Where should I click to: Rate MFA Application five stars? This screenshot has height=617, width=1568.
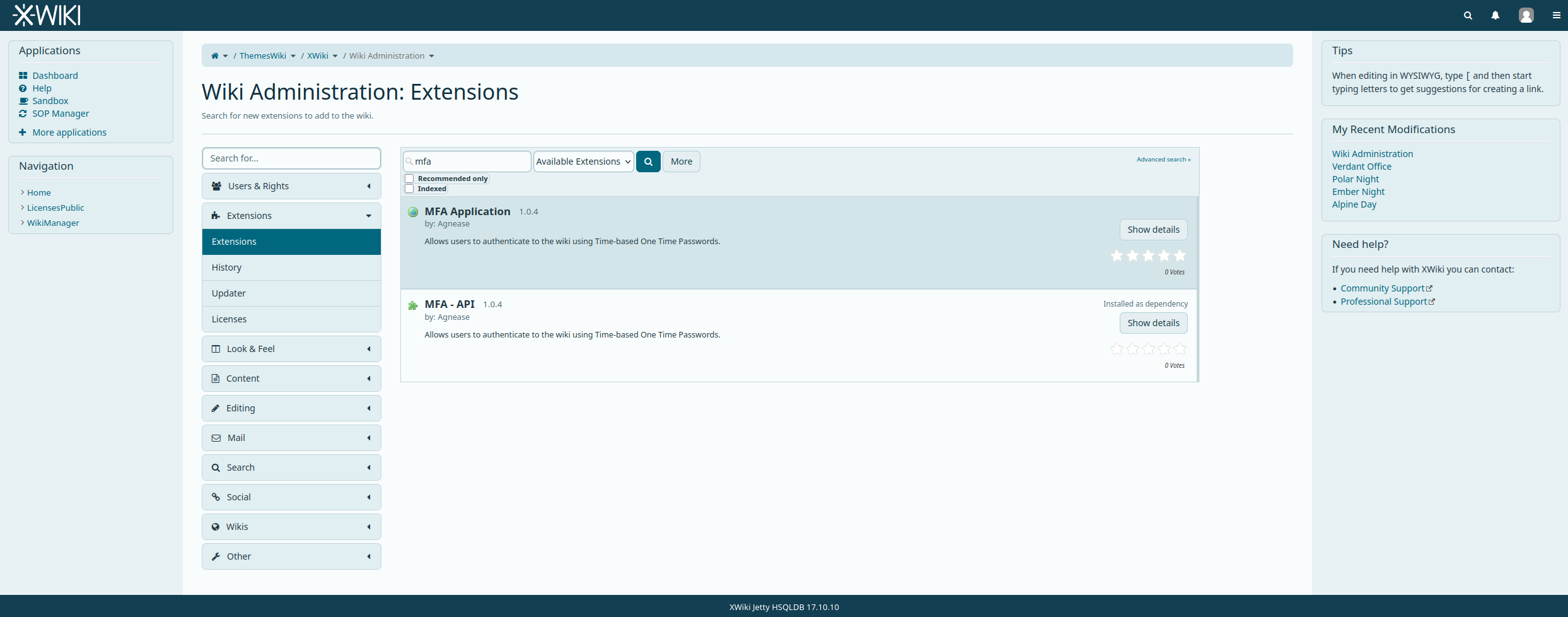click(1180, 256)
